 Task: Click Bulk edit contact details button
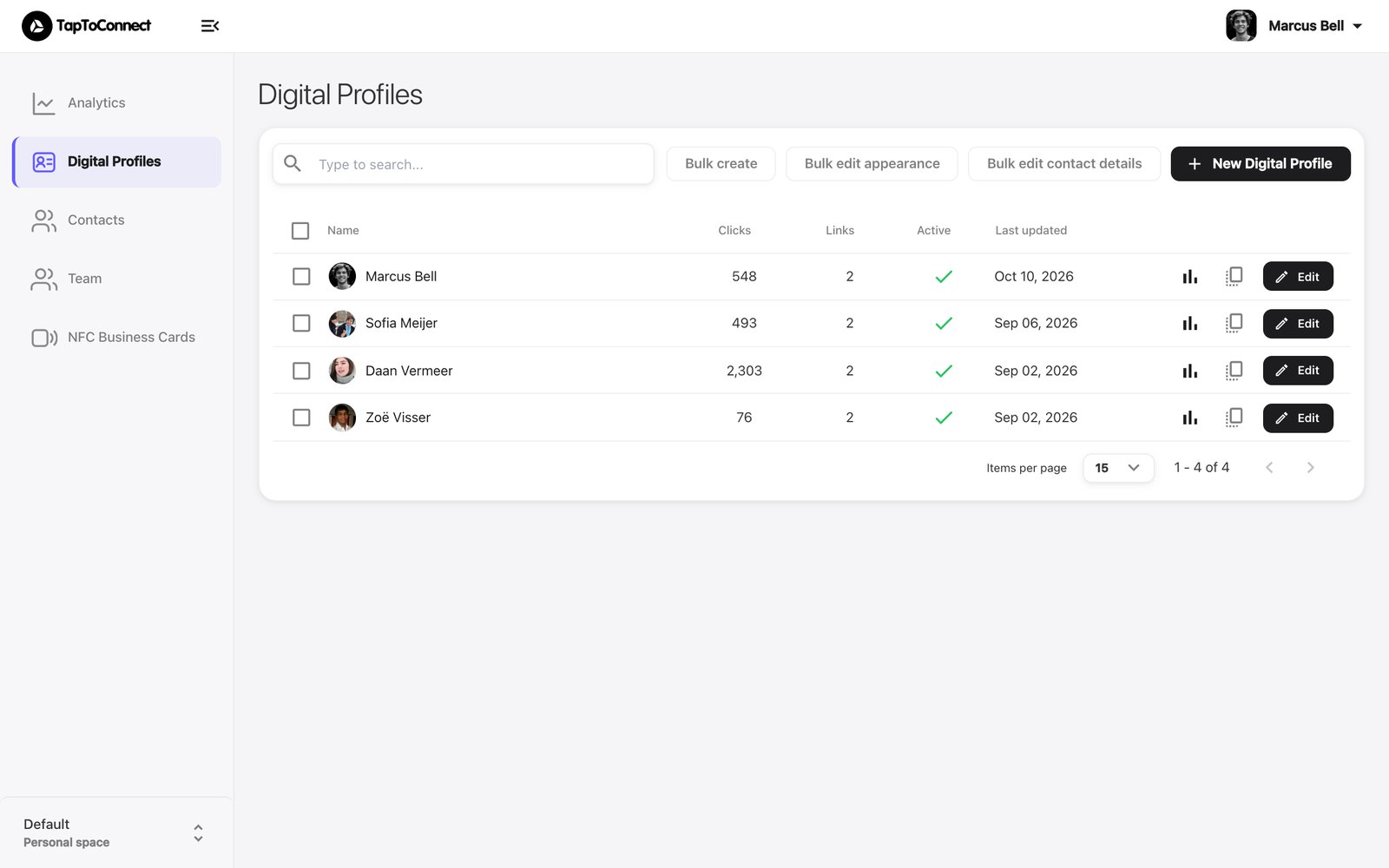(x=1064, y=163)
